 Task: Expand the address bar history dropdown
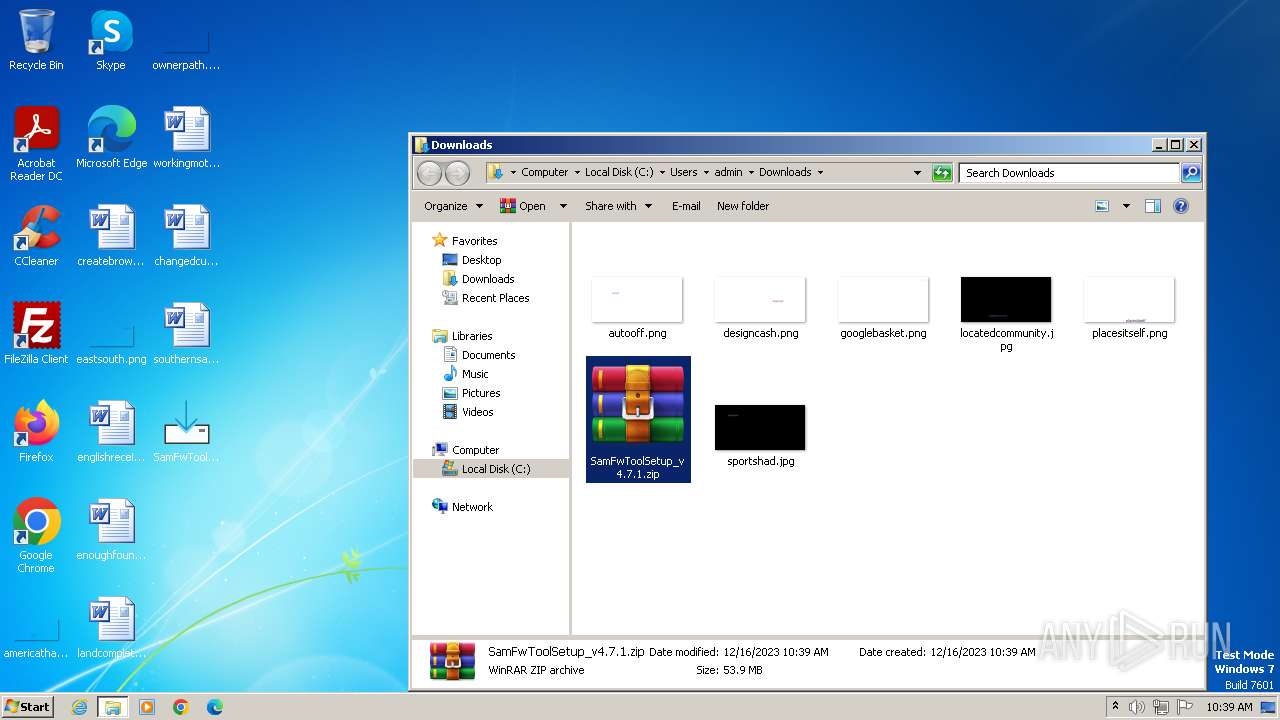click(x=917, y=173)
